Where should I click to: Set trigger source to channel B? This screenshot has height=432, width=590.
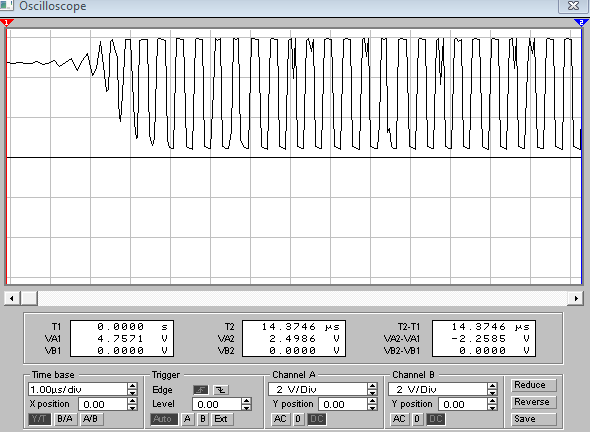pyautogui.click(x=203, y=419)
